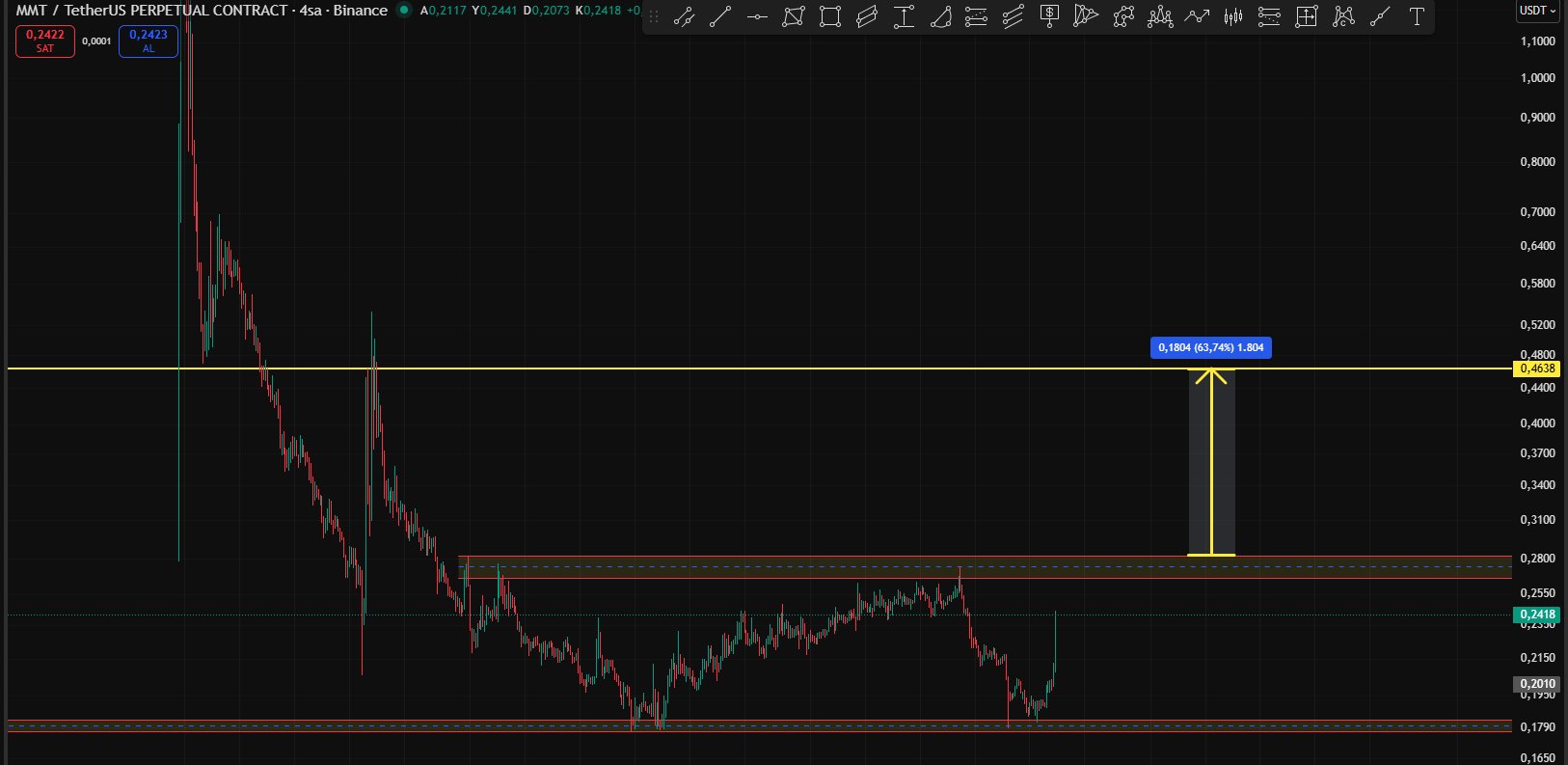Select the Text tool
This screenshot has height=765, width=1568.
[1417, 16]
